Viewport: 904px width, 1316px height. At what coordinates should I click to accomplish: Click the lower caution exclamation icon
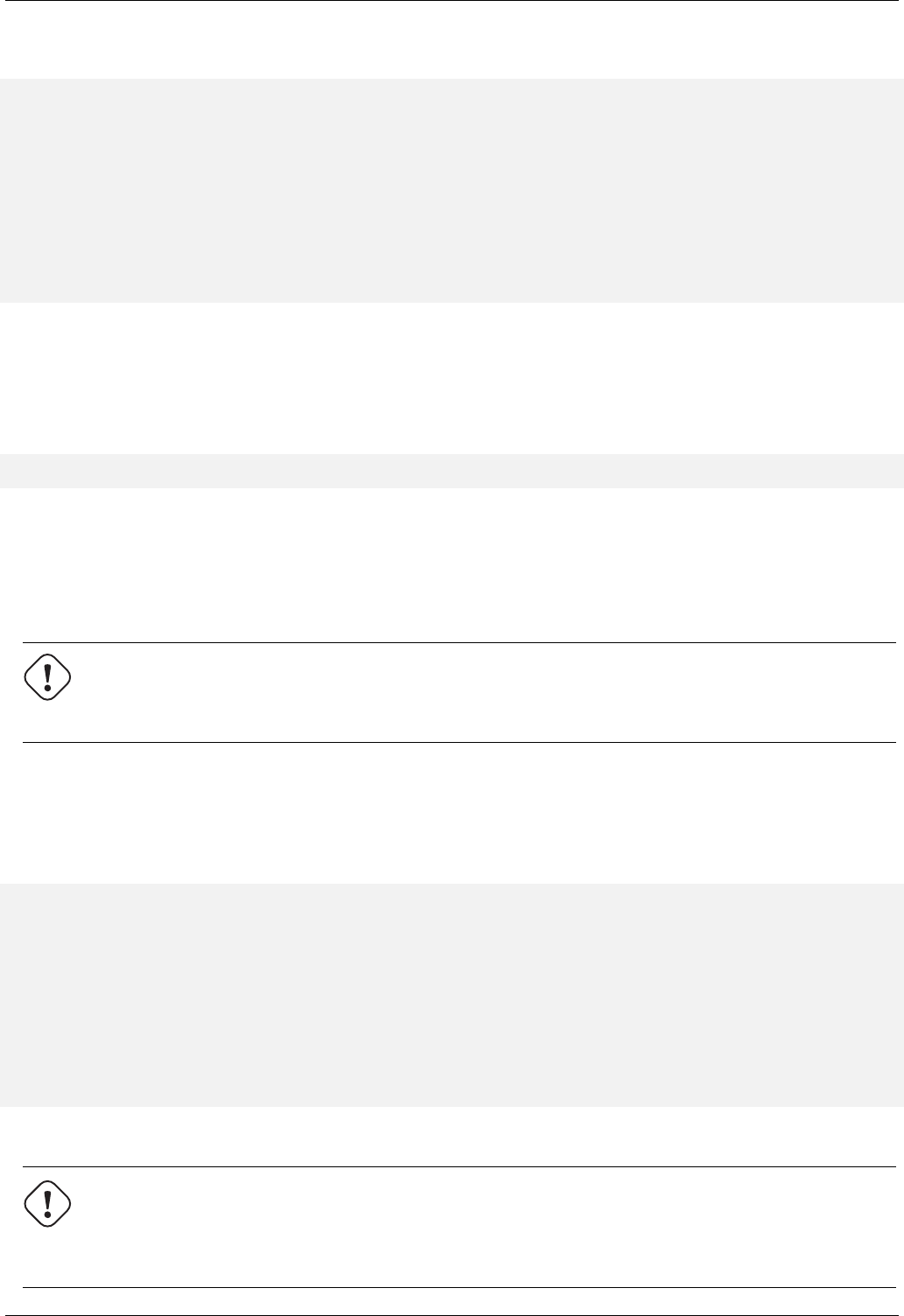click(46, 1200)
